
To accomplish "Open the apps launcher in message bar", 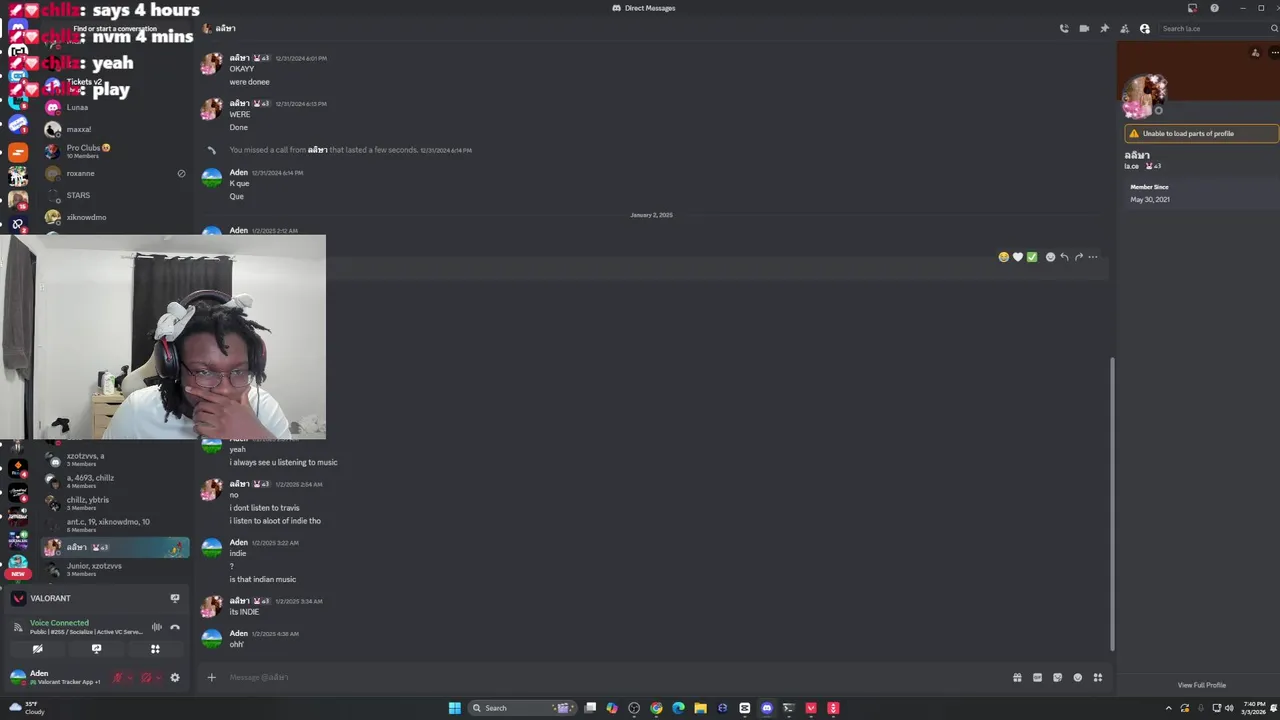I will (x=1097, y=677).
